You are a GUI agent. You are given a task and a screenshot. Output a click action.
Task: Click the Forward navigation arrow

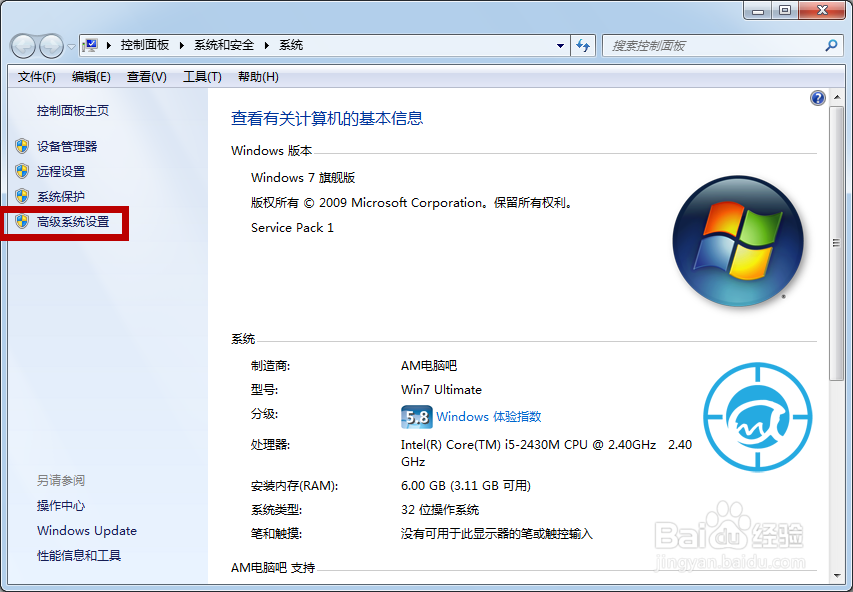51,46
